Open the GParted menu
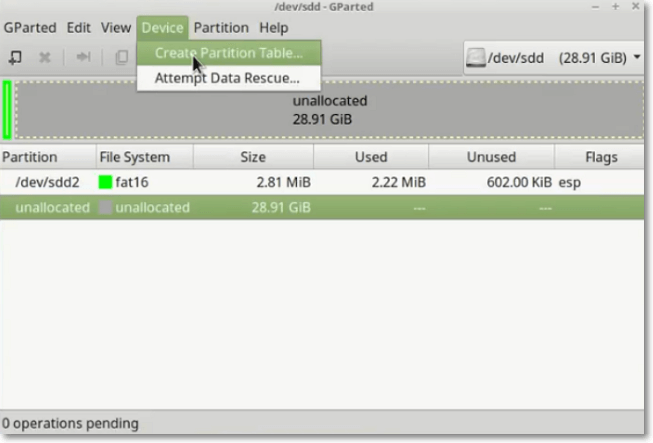Screen dimensions: 653x443 click(x=30, y=28)
